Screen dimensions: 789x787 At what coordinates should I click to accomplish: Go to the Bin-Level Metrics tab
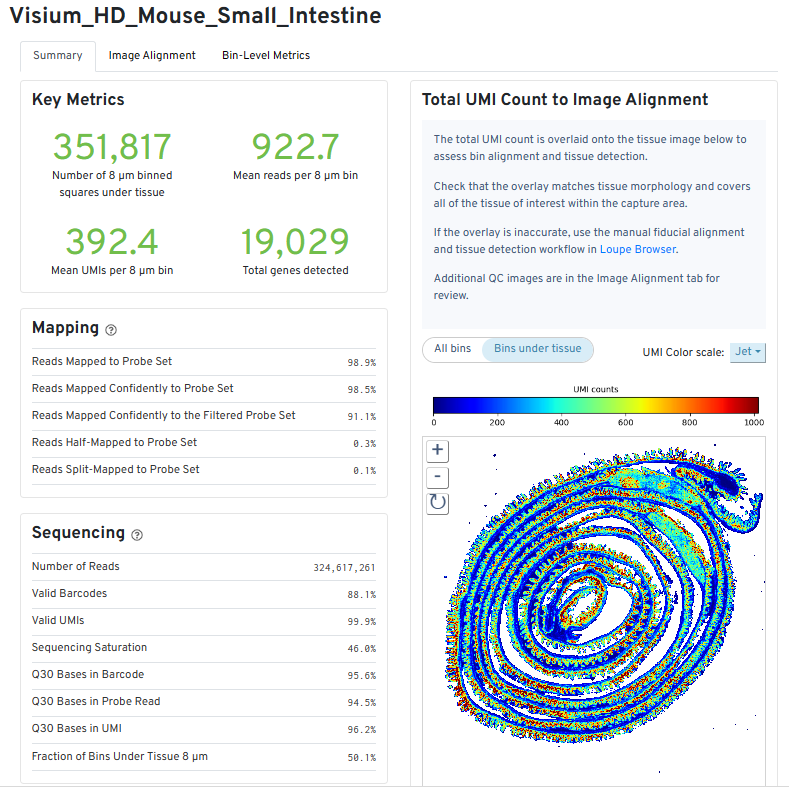coord(266,55)
